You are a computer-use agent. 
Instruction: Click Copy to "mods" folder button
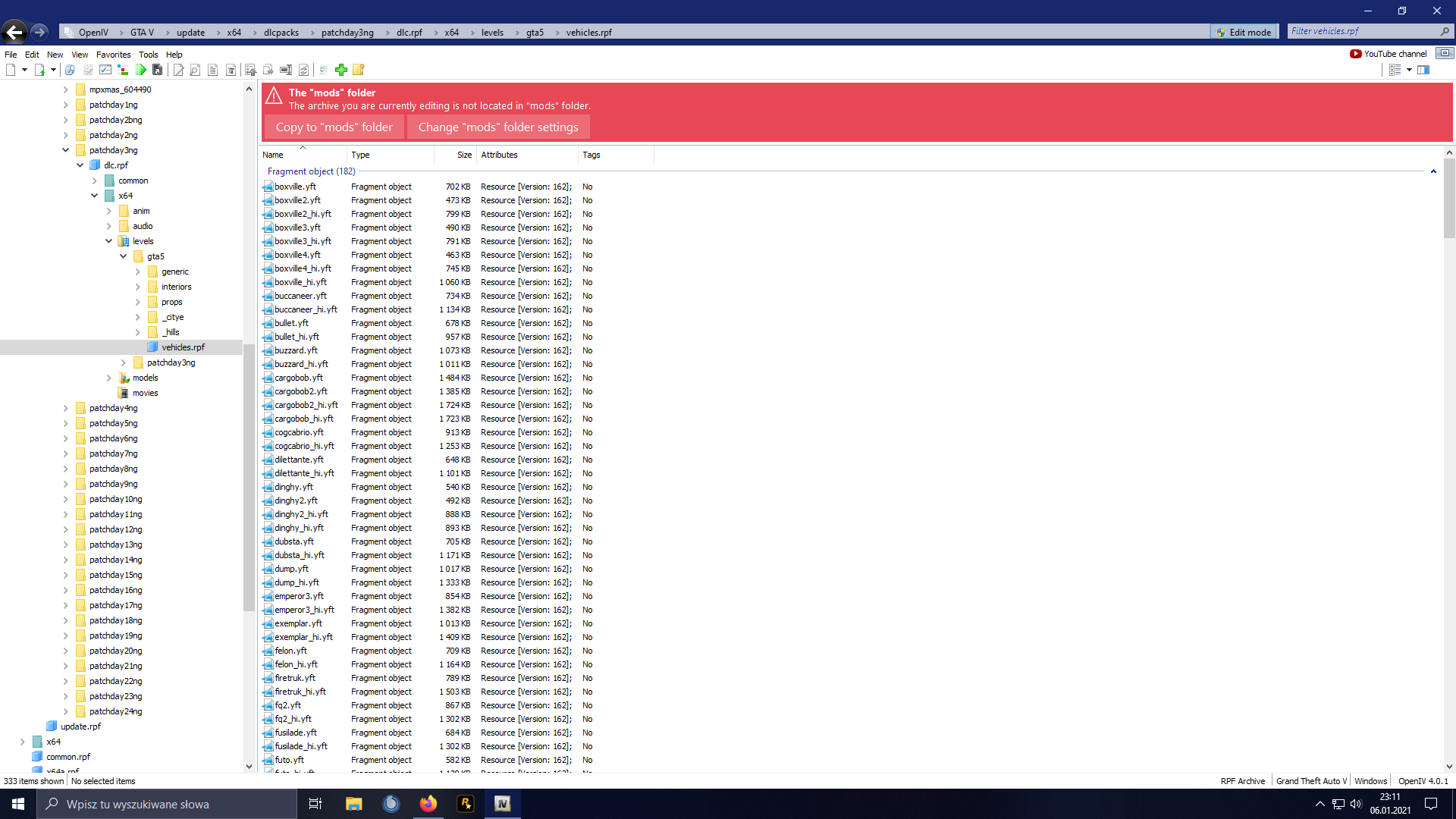click(x=334, y=127)
